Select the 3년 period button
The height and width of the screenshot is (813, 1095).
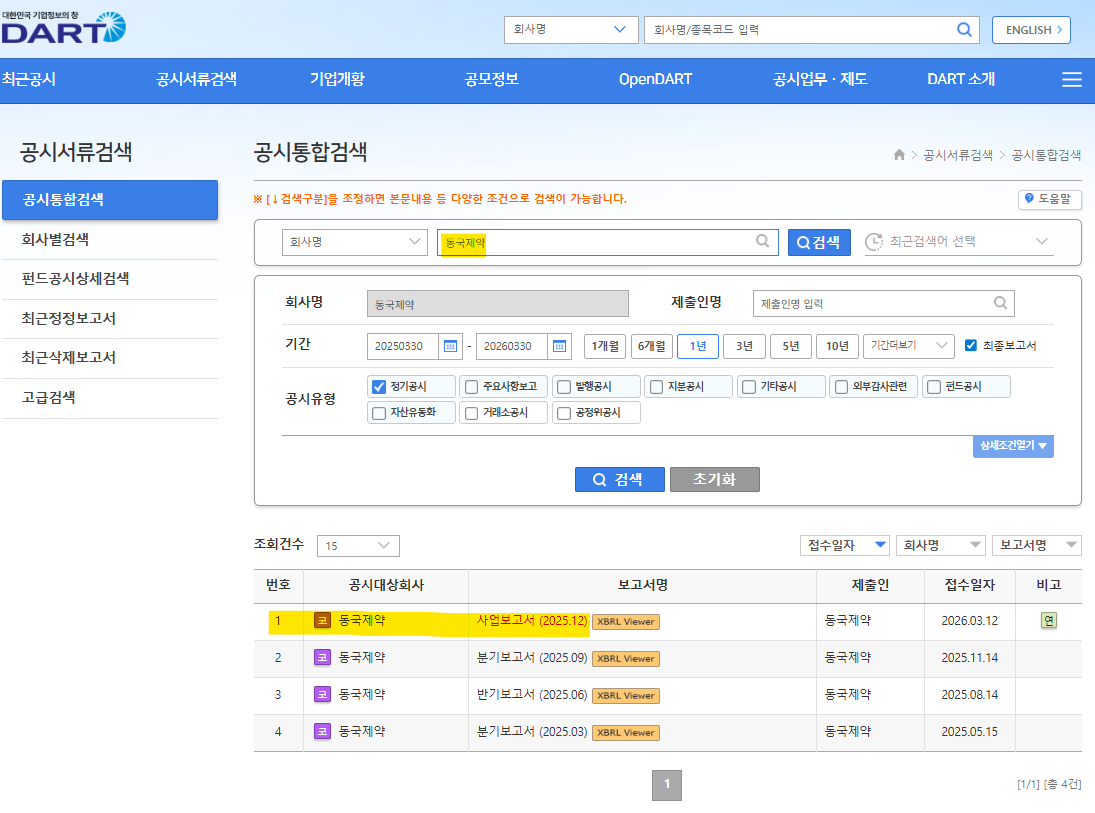click(x=744, y=346)
